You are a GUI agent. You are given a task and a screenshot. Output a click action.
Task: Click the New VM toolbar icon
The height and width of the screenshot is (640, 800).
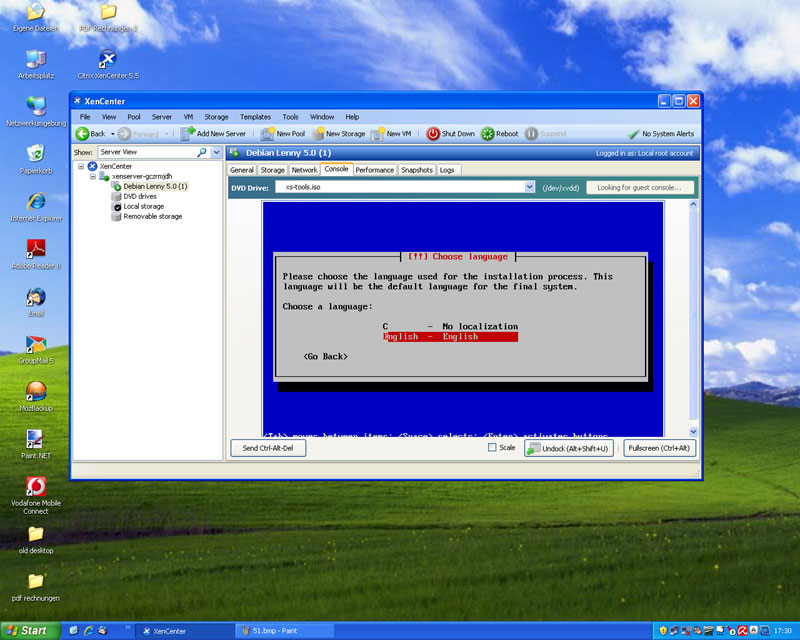tap(378, 134)
